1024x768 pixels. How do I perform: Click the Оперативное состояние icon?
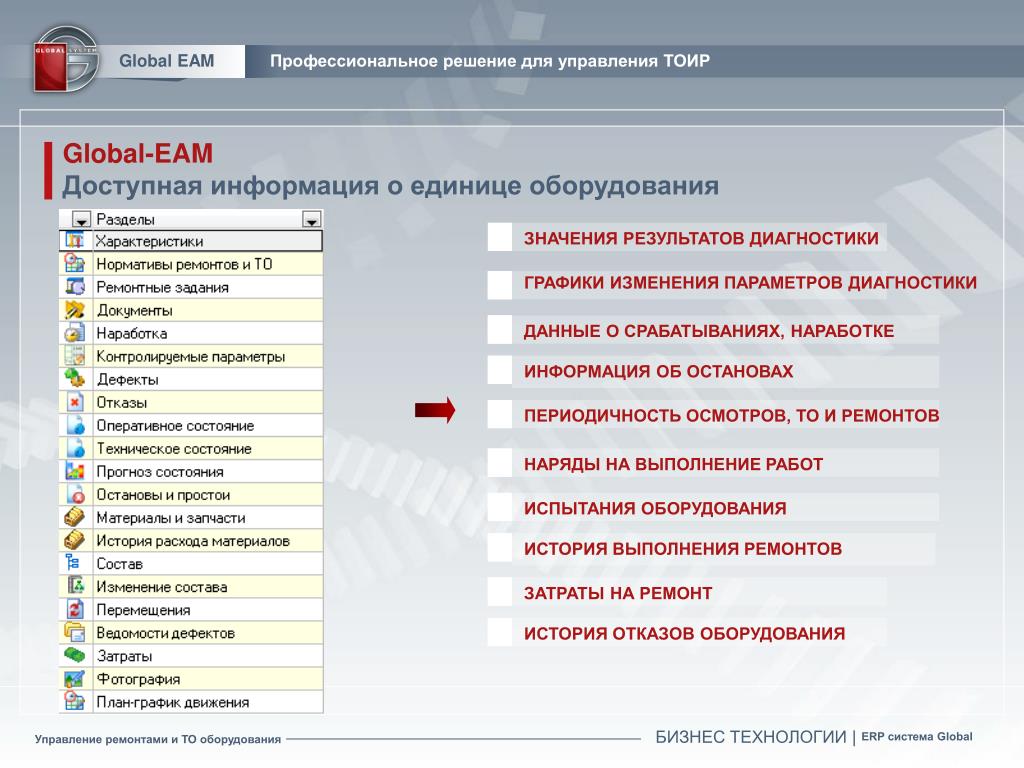point(75,425)
